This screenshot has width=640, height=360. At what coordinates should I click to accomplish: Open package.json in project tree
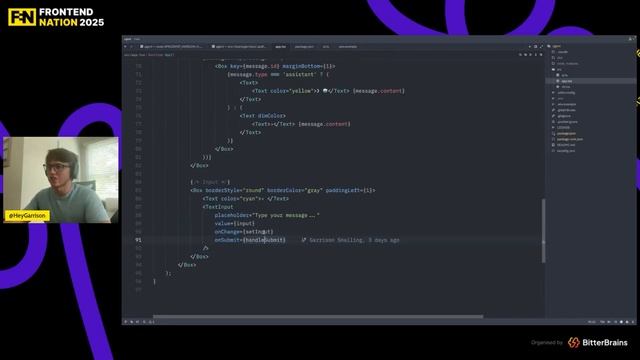pyautogui.click(x=566, y=133)
